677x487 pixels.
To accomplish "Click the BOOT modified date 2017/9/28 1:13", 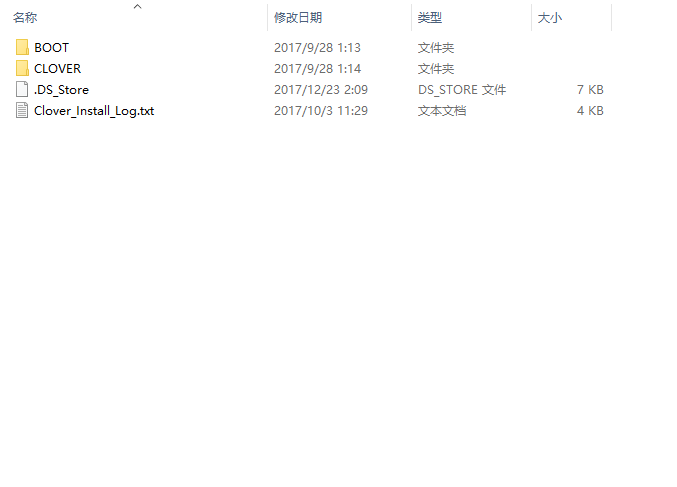I will click(x=317, y=47).
